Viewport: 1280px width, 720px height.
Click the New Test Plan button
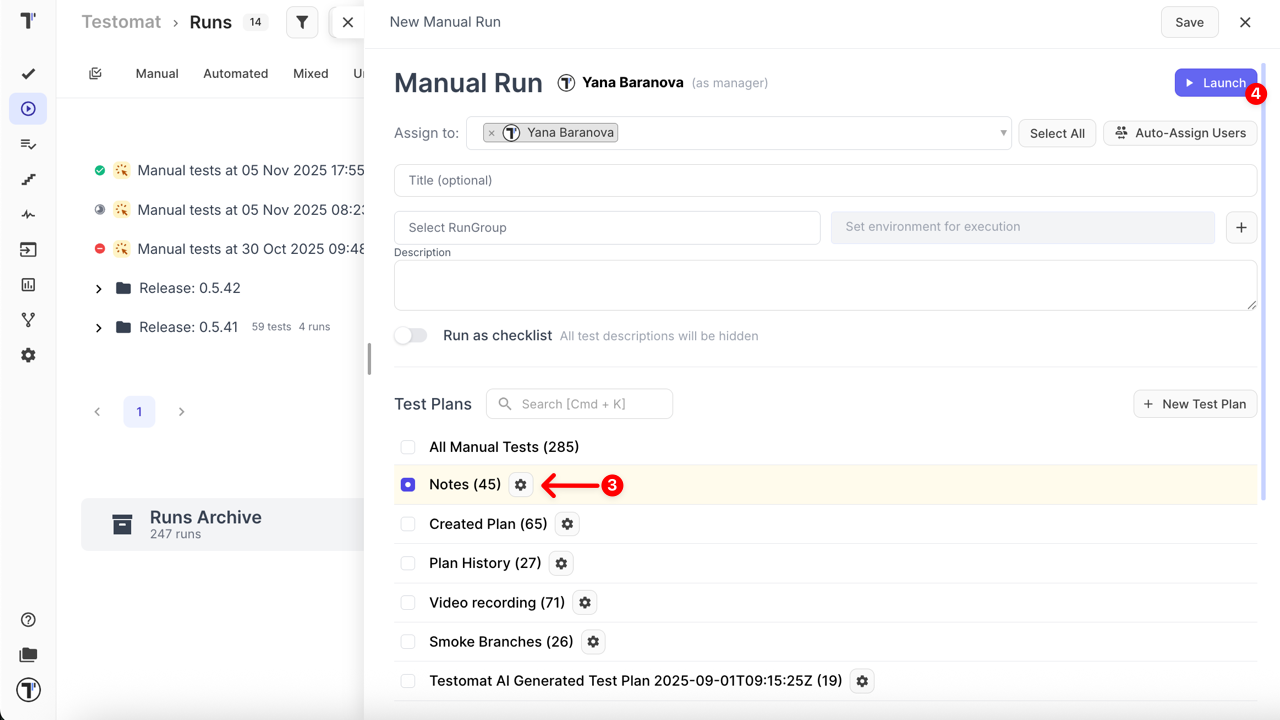click(1195, 404)
